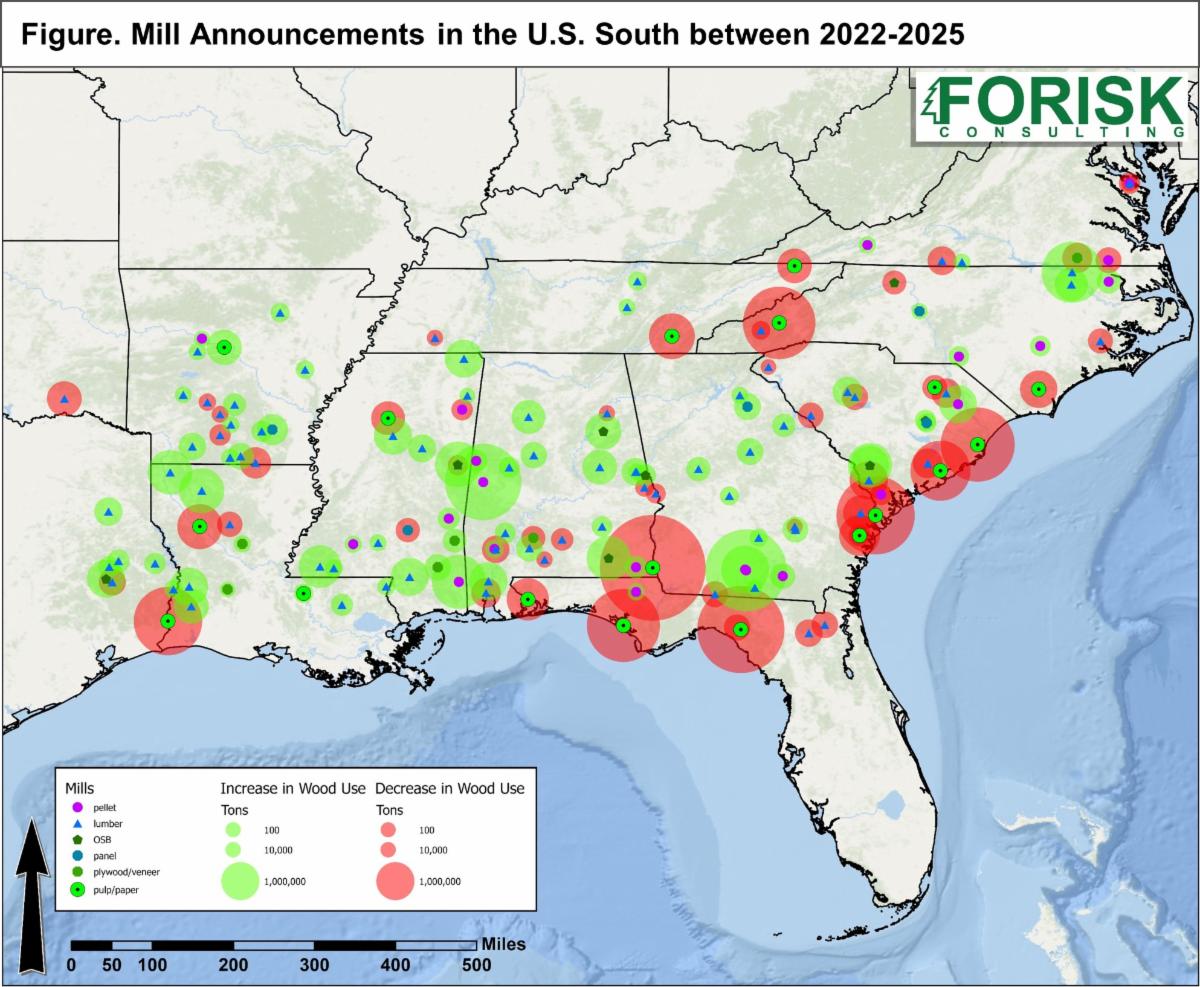Screen dimensions: 1200x987
Task: Click the green OSB pentagon in the legend
Action: (x=77, y=838)
